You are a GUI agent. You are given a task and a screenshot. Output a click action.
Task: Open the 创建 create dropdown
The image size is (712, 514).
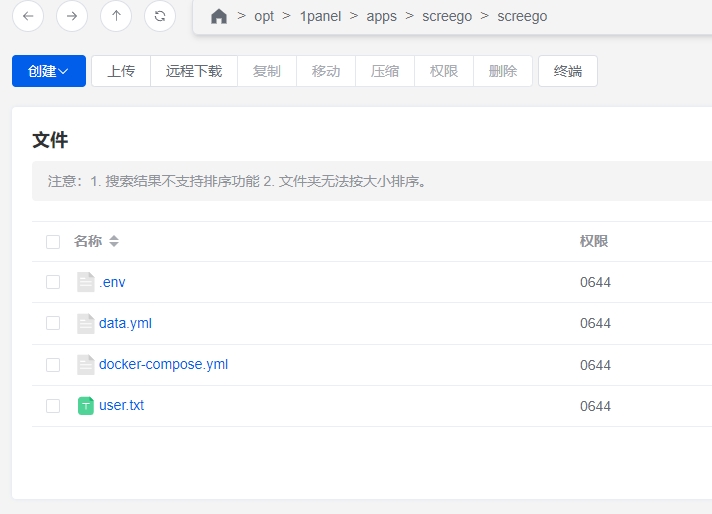(49, 71)
